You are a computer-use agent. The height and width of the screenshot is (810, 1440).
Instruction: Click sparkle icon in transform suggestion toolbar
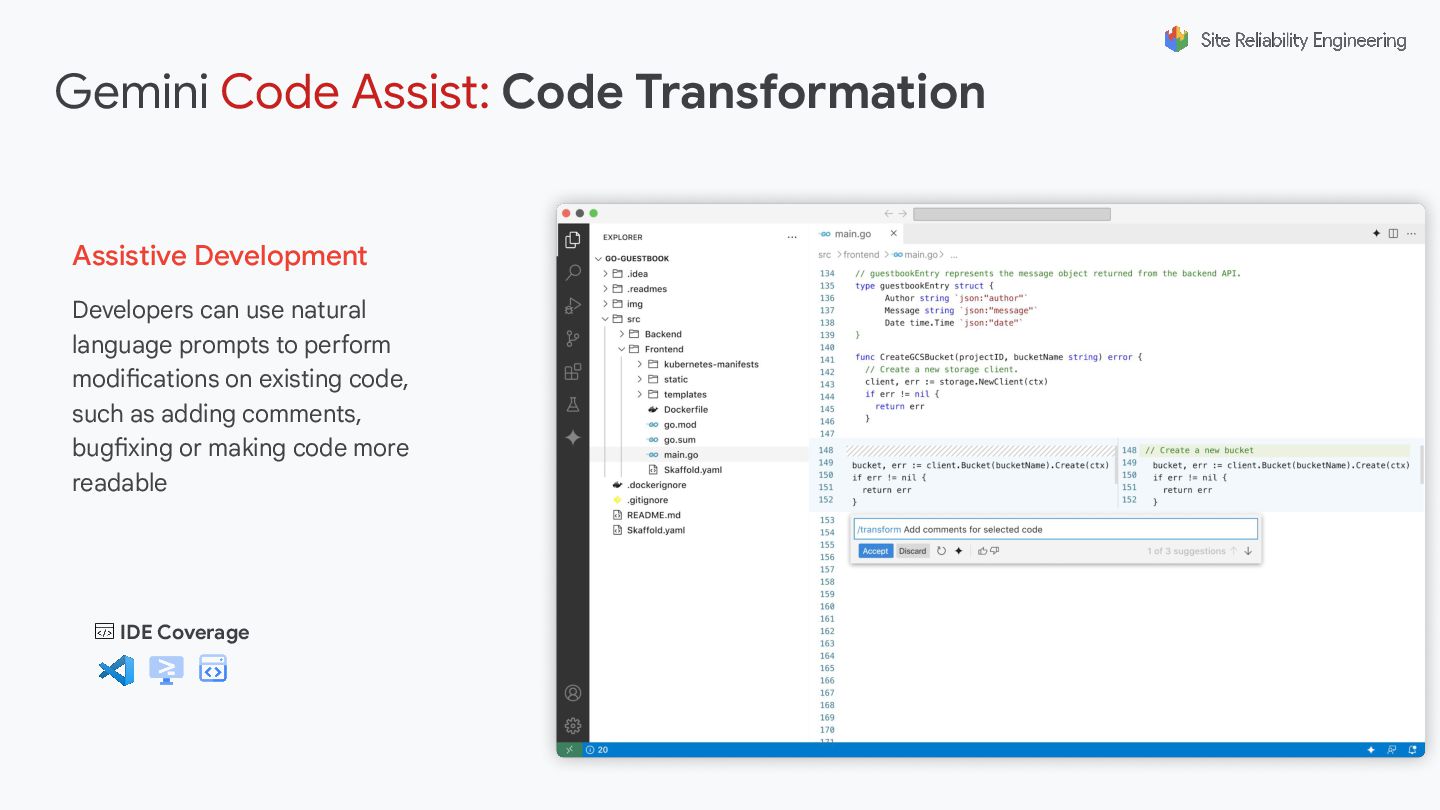coord(959,551)
